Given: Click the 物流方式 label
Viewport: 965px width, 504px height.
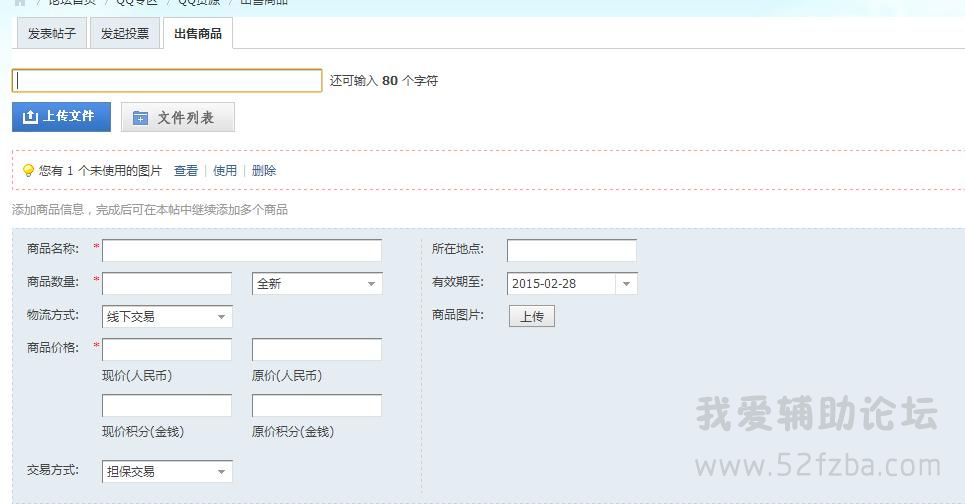Looking at the screenshot, I should click(x=52, y=315).
